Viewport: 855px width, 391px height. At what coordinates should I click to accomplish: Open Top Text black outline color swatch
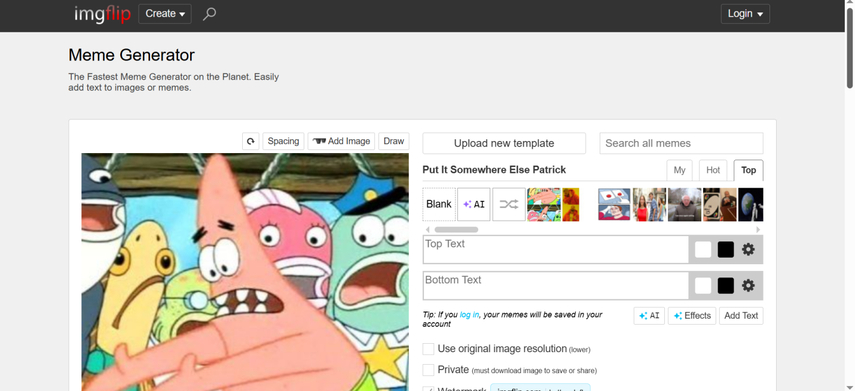tap(726, 250)
